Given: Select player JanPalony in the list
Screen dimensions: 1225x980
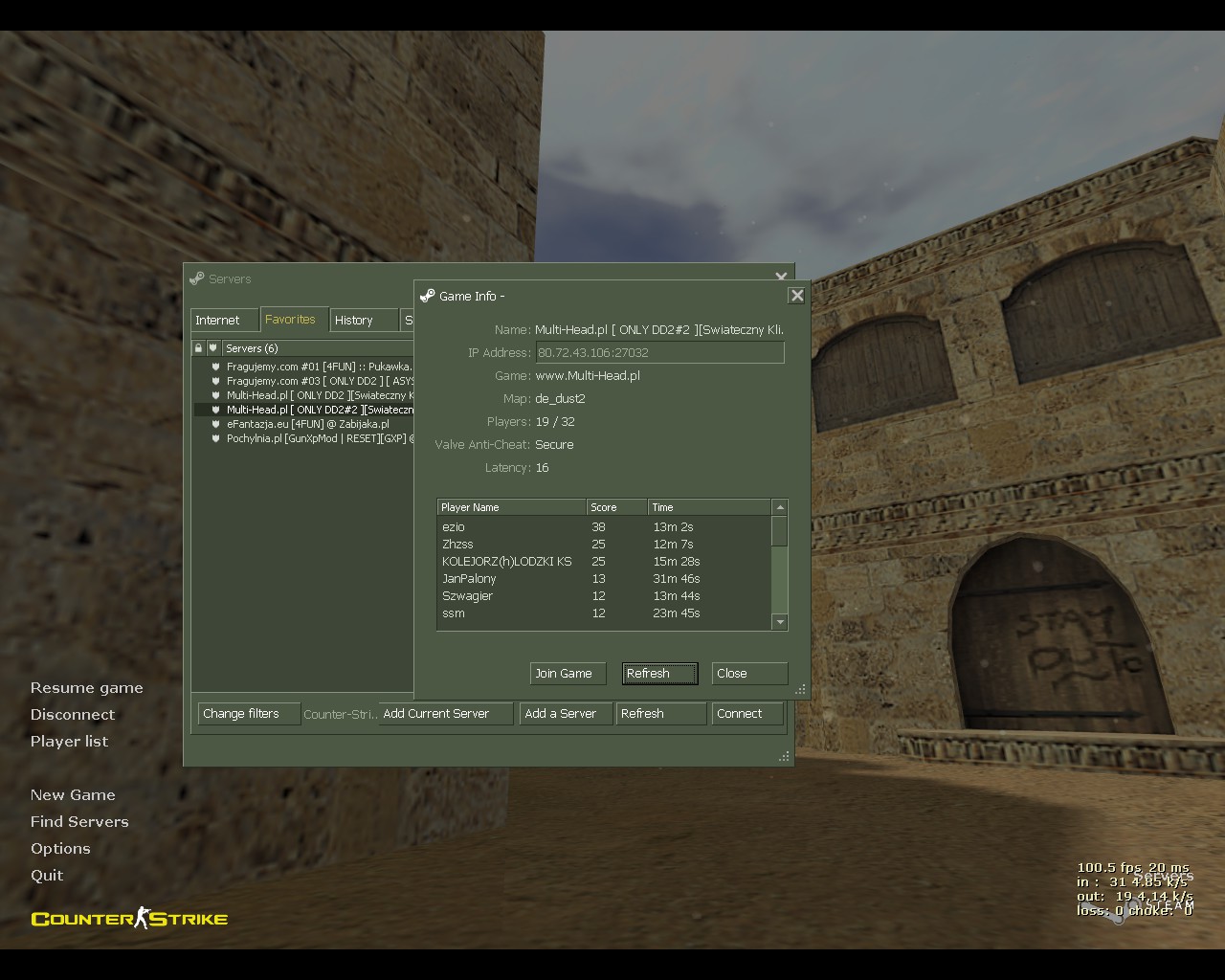Looking at the screenshot, I should (605, 579).
